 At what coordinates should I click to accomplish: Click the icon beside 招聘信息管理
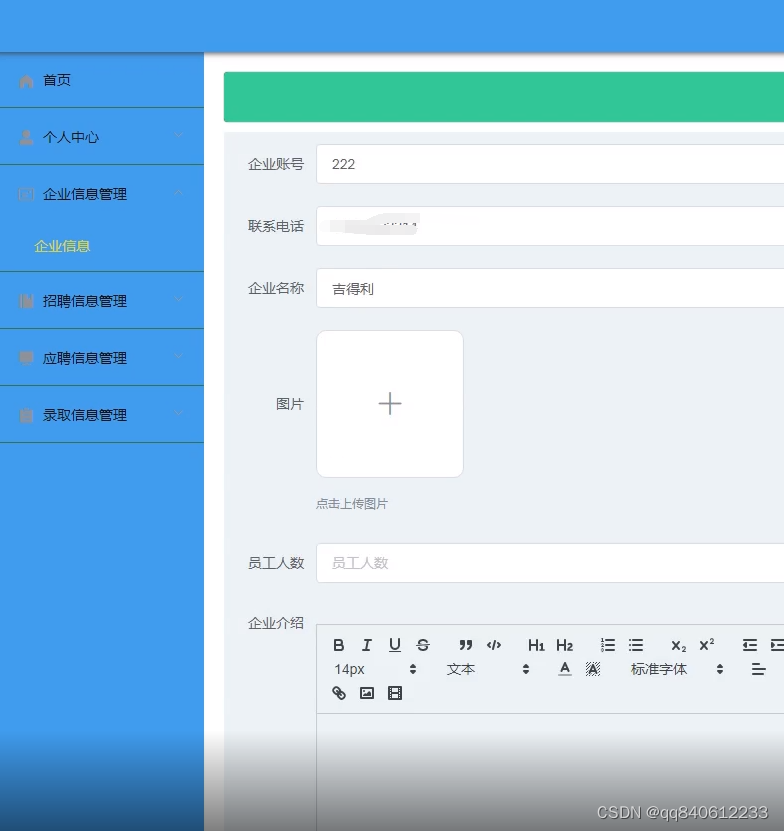(x=26, y=301)
